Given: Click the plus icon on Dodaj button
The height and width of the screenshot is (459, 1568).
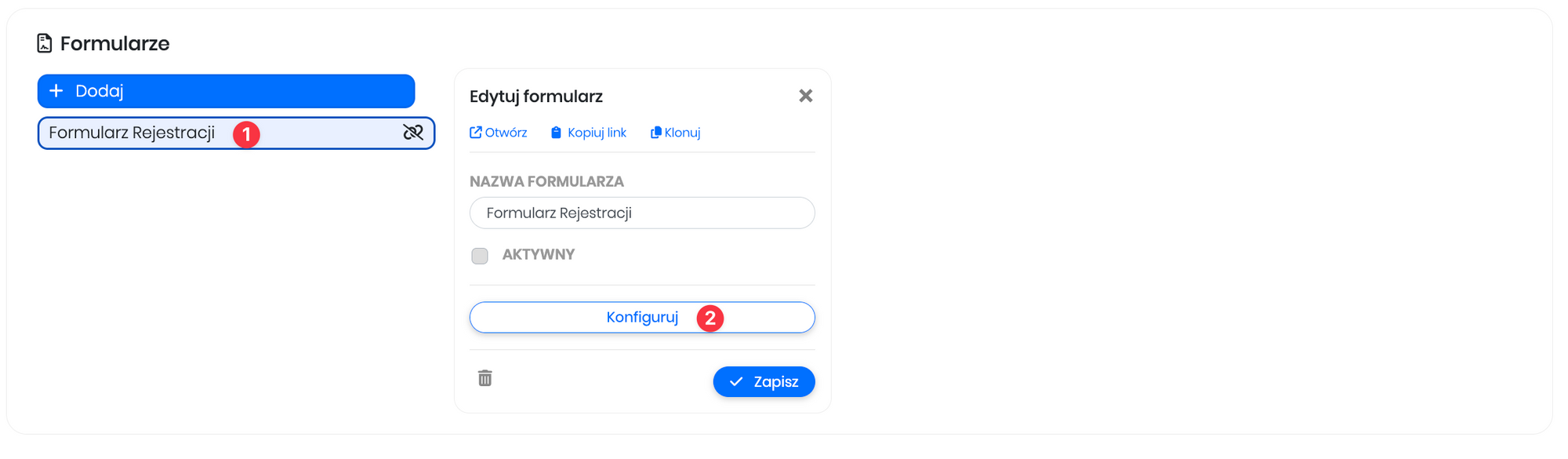Looking at the screenshot, I should click(x=56, y=91).
